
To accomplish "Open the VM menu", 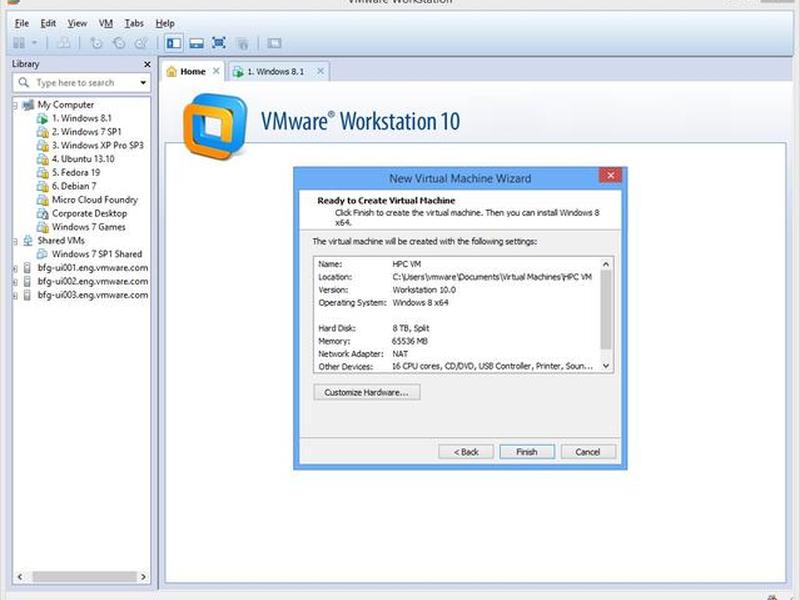I will point(106,23).
